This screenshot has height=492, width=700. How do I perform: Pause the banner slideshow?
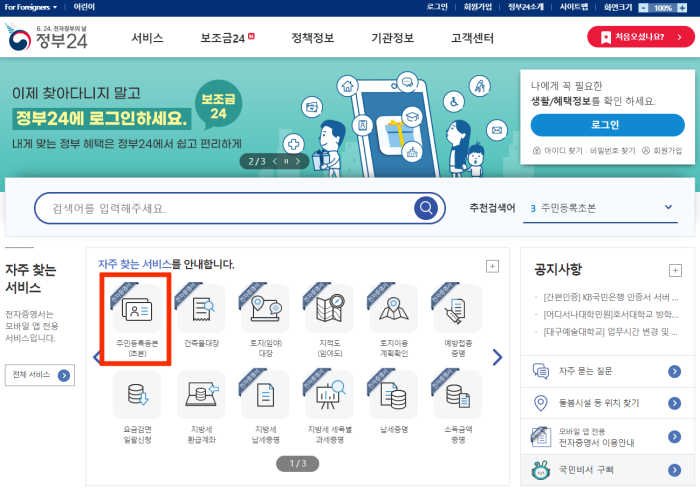pos(286,161)
